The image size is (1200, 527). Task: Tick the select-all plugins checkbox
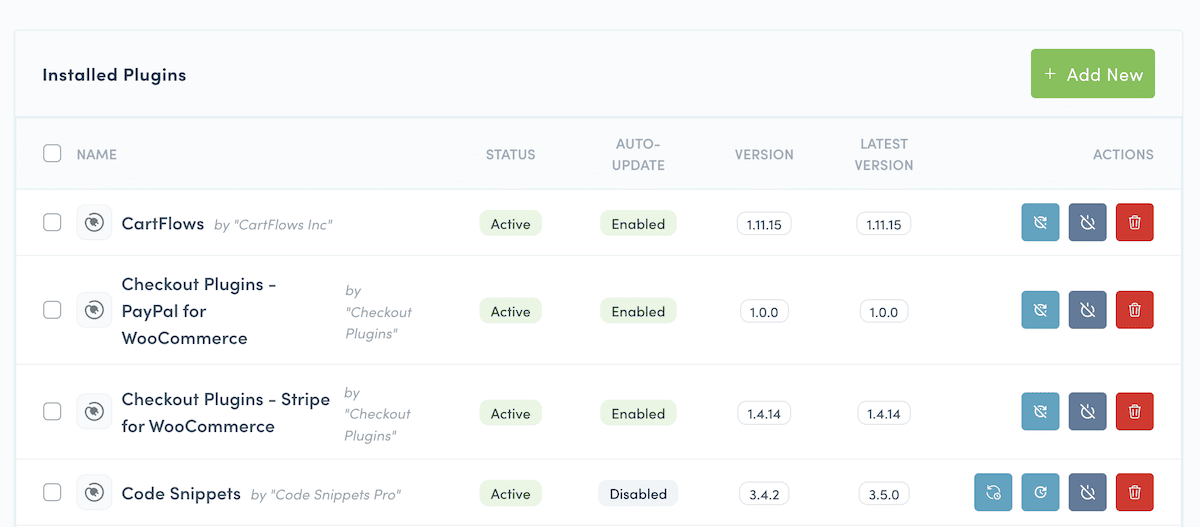[52, 154]
